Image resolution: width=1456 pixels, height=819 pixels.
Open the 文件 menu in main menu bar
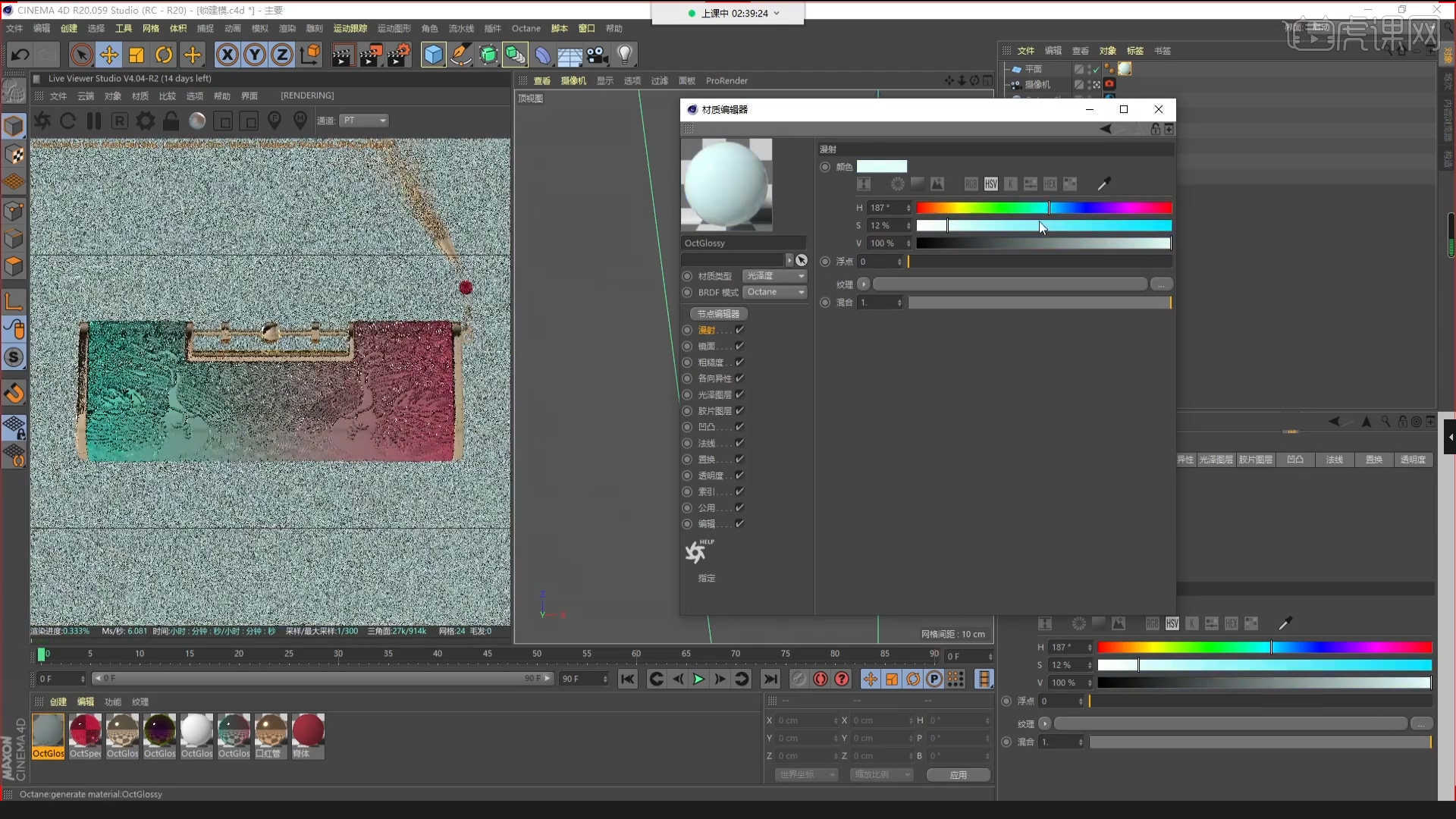14,29
